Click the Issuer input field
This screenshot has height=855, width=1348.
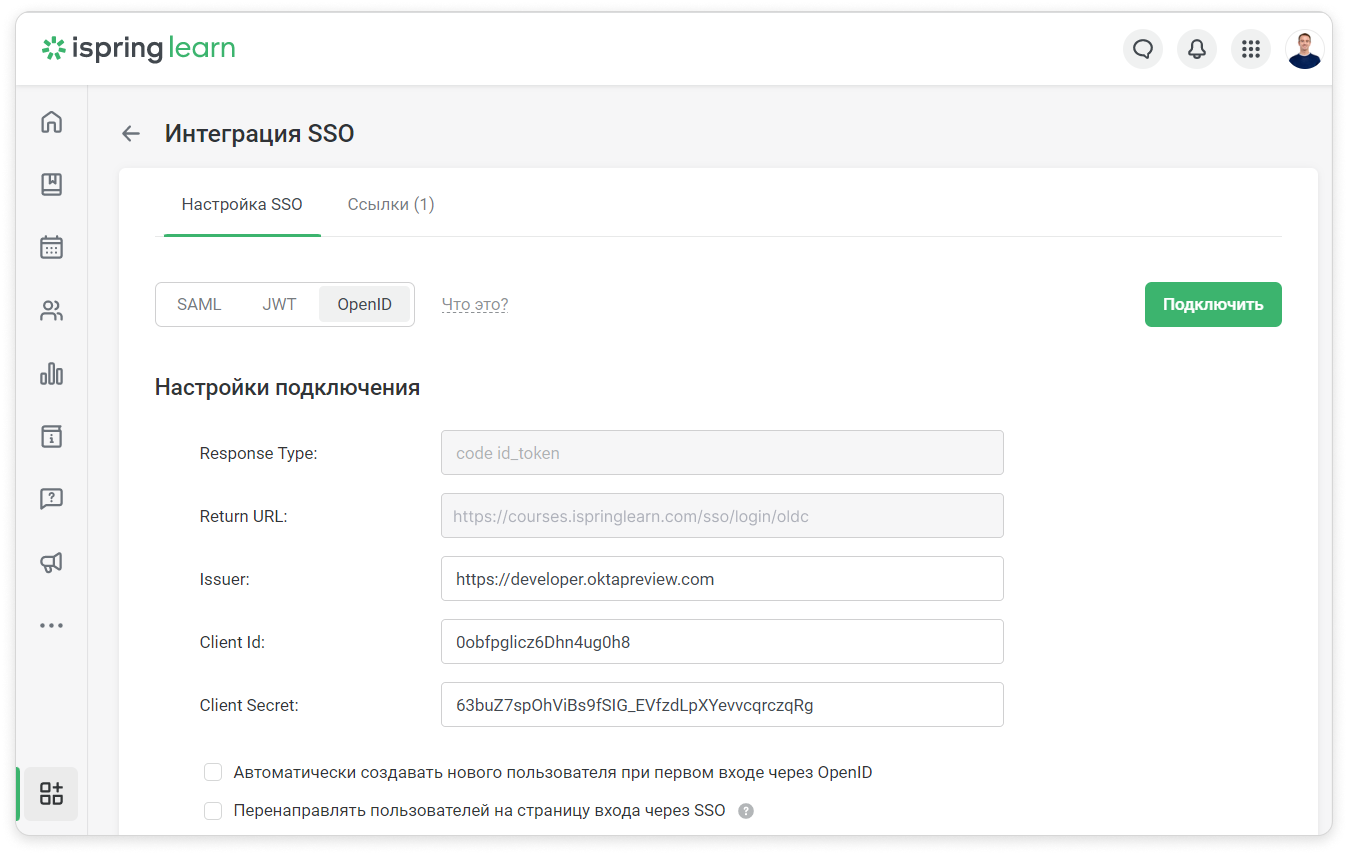pyautogui.click(x=722, y=579)
